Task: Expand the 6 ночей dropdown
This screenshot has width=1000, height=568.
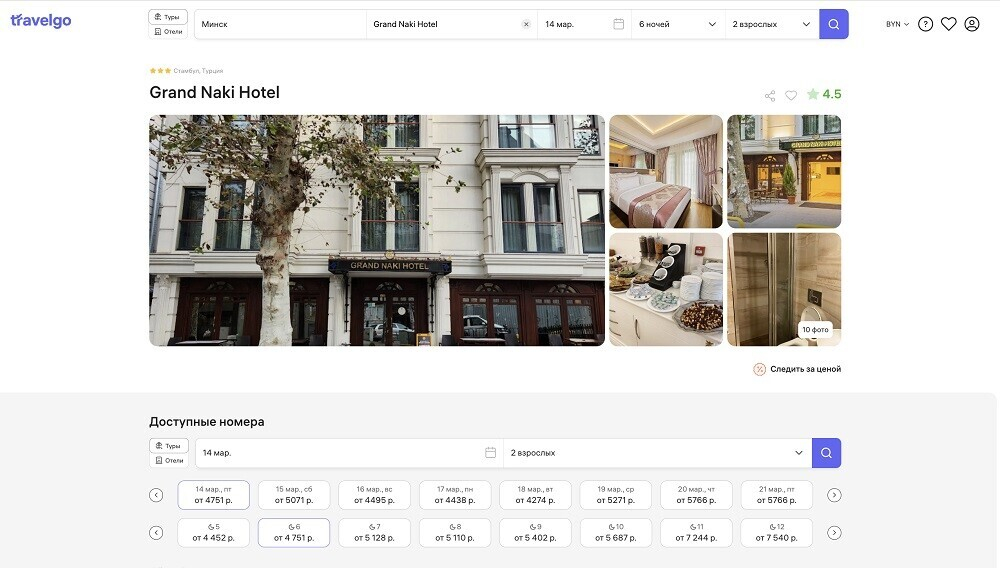Action: pyautogui.click(x=678, y=24)
